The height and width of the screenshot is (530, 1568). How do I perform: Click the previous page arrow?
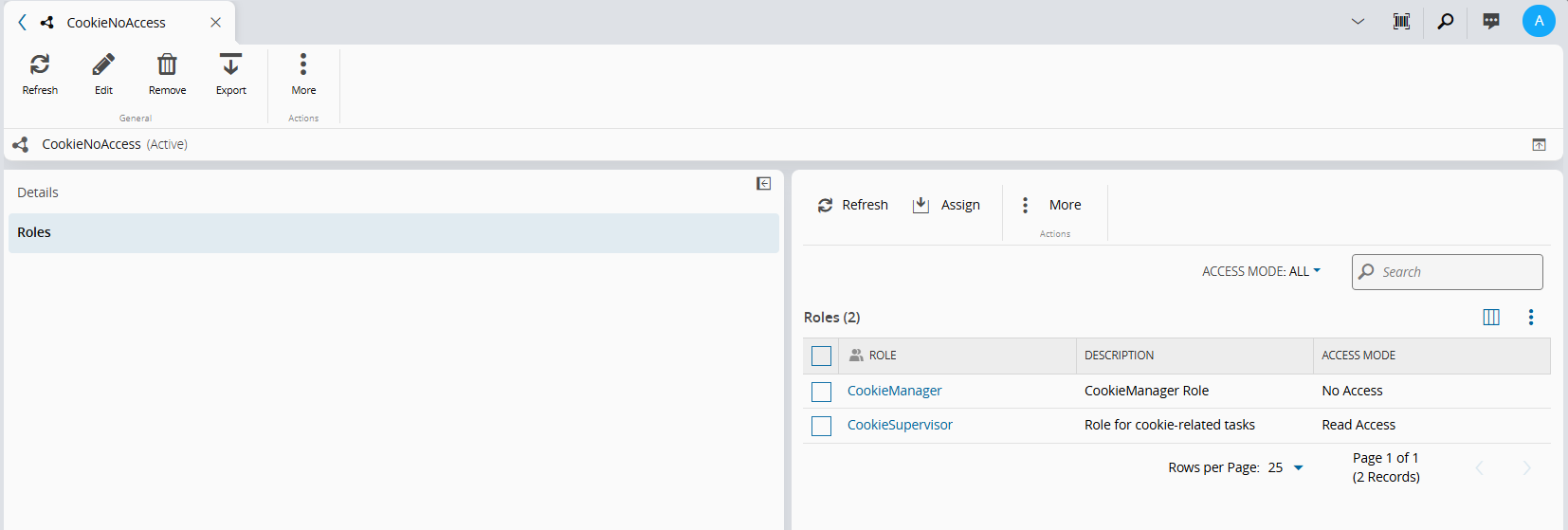1479,467
